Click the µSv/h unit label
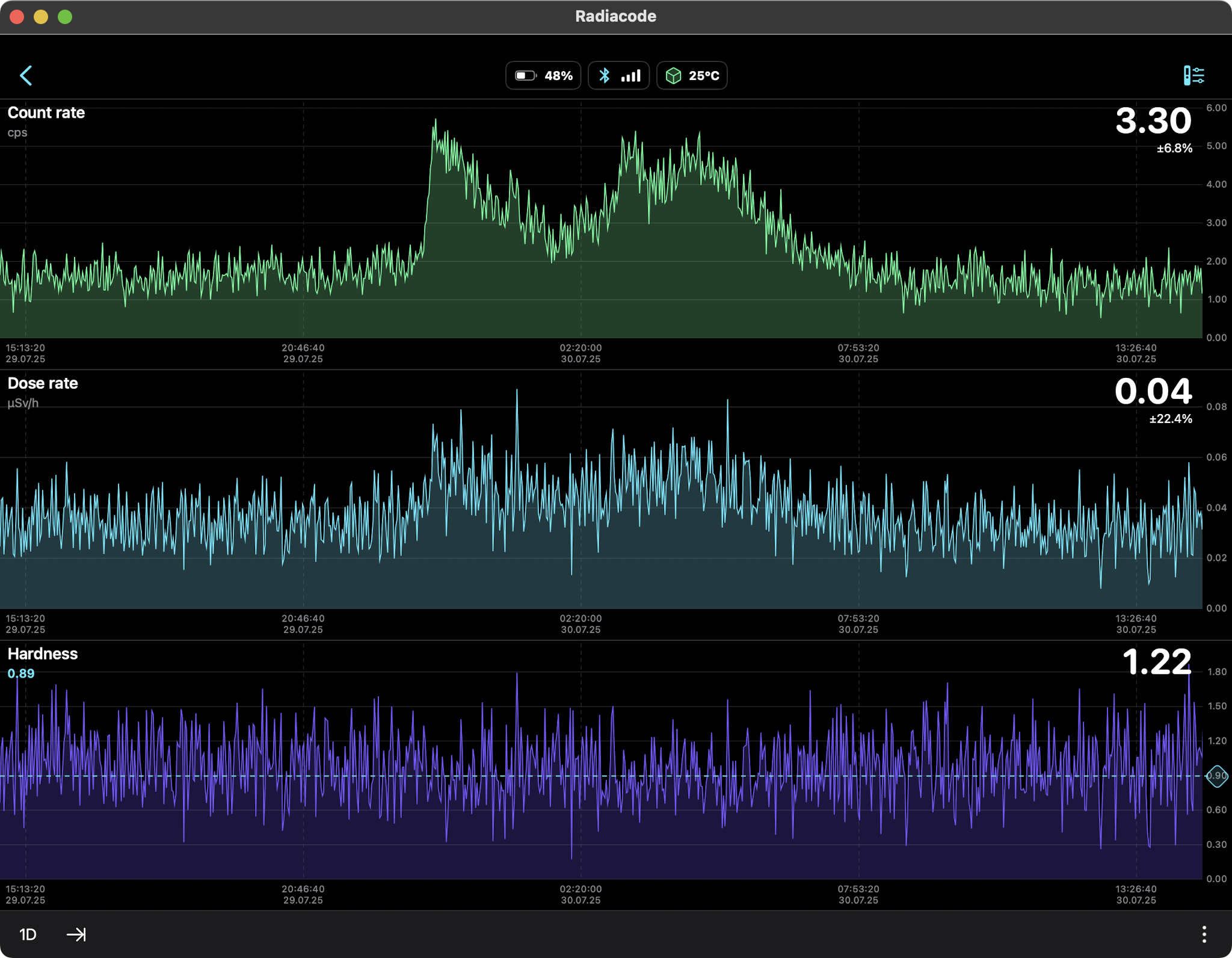1232x958 pixels. click(x=23, y=403)
